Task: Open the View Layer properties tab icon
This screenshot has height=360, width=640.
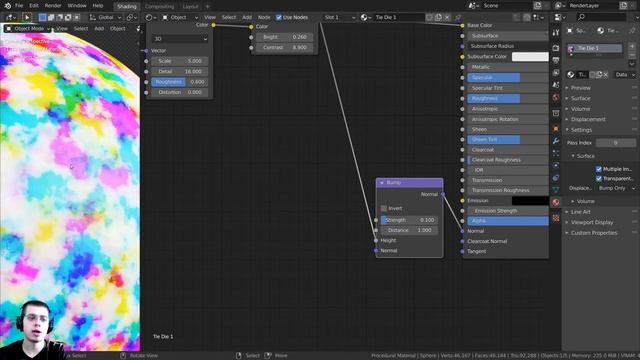Action: tap(556, 73)
